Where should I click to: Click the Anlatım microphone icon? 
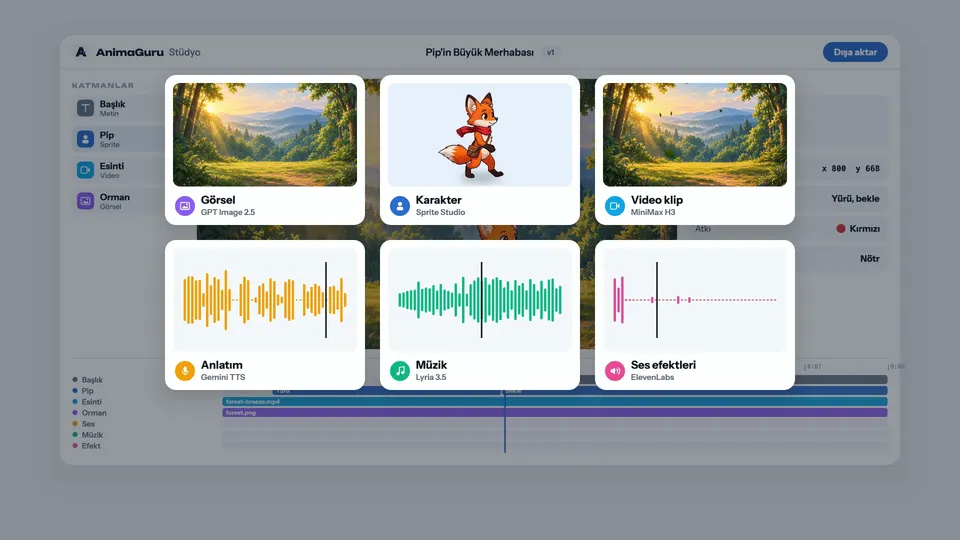(185, 370)
